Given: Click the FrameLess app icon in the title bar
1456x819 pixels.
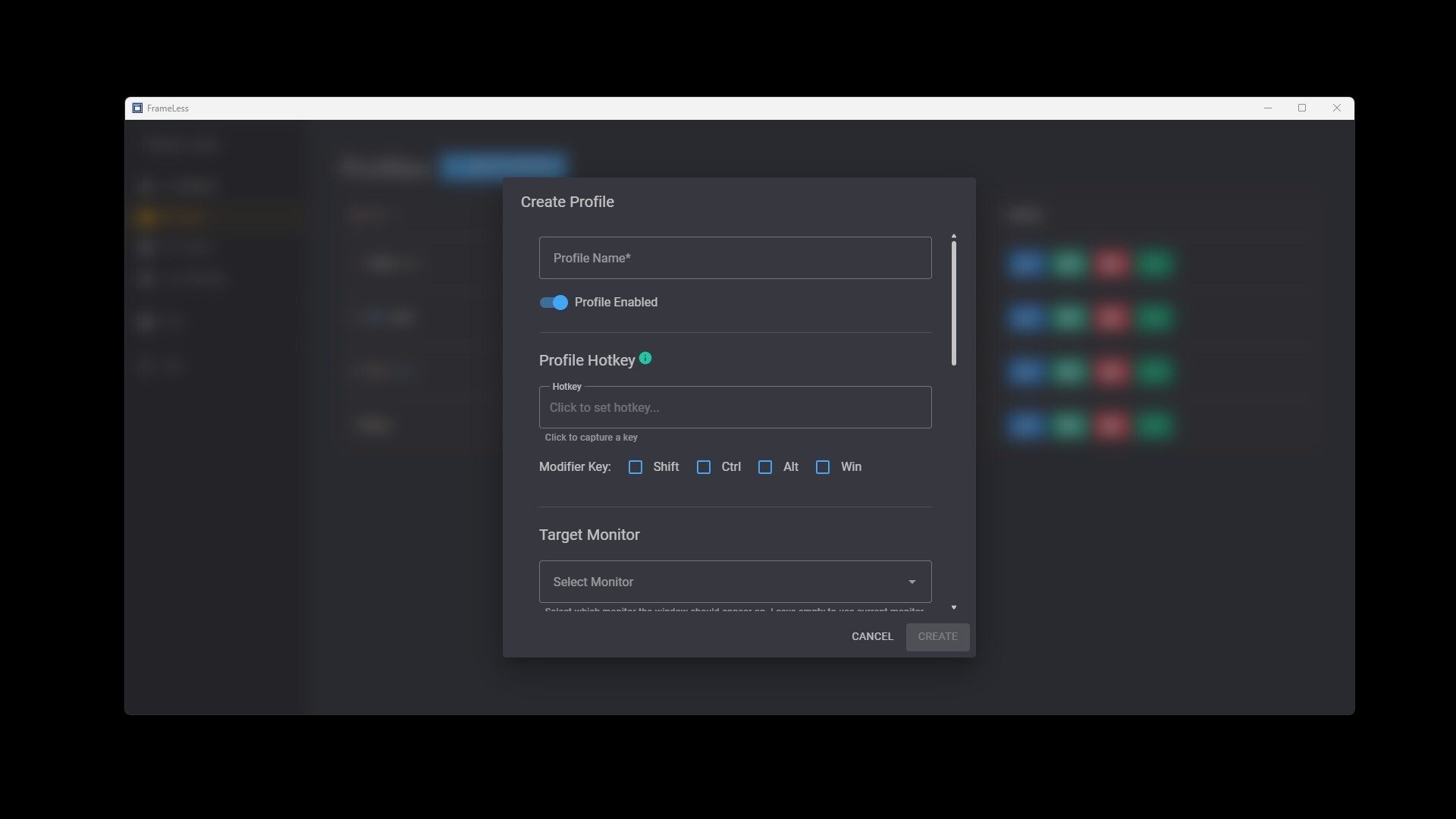Looking at the screenshot, I should pyautogui.click(x=137, y=108).
